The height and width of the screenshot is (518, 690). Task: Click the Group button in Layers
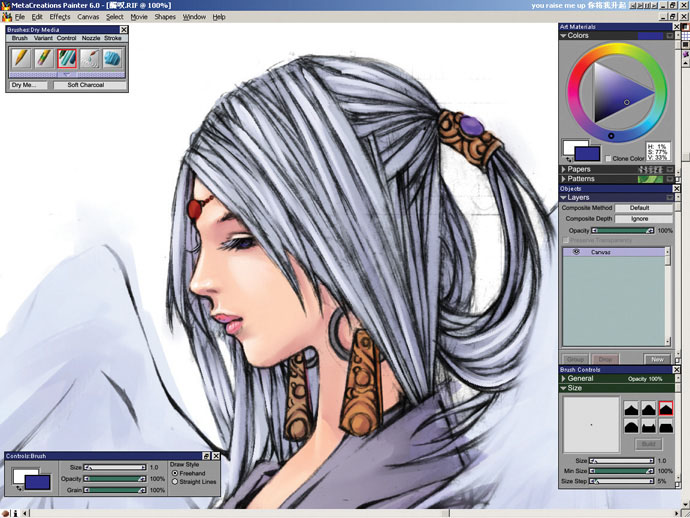(575, 359)
